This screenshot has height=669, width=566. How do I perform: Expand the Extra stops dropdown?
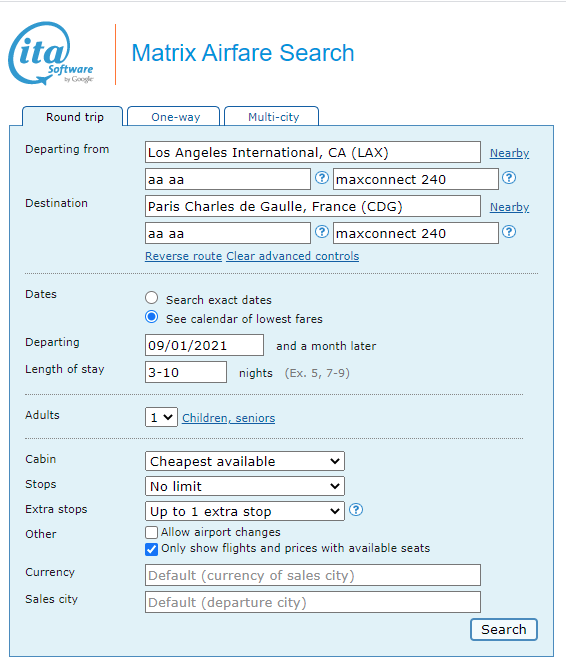(x=245, y=511)
